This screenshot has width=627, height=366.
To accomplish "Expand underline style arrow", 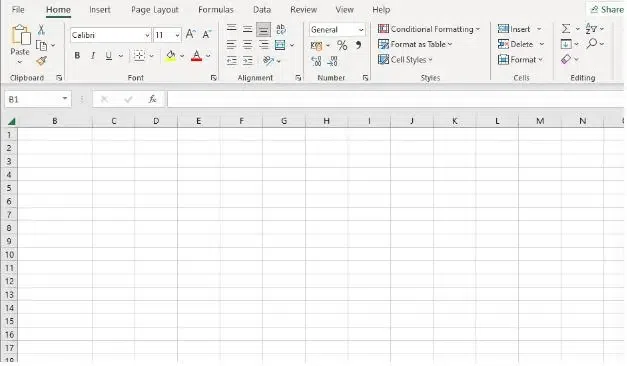I will click(120, 56).
